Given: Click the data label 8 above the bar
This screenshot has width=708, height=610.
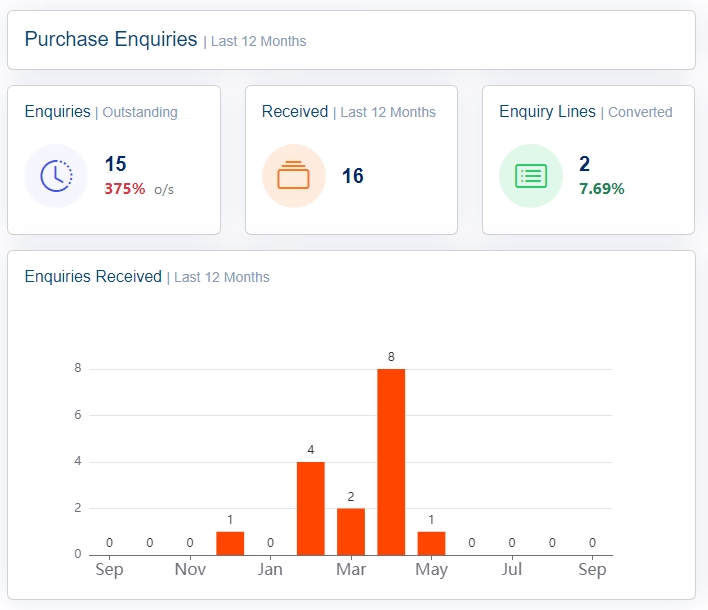Looking at the screenshot, I should tap(391, 357).
